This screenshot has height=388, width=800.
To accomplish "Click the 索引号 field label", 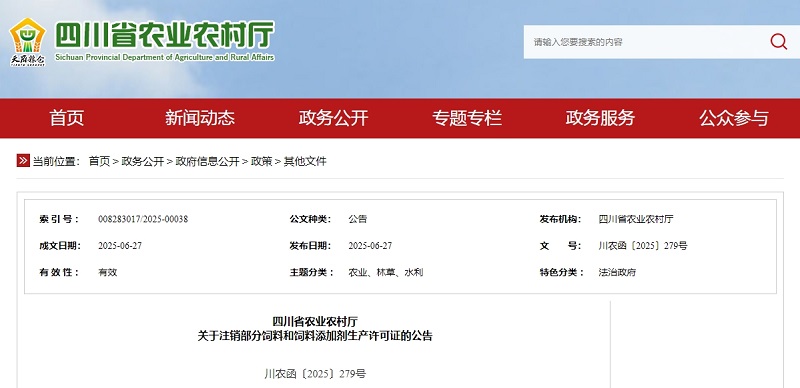I will (59, 219).
